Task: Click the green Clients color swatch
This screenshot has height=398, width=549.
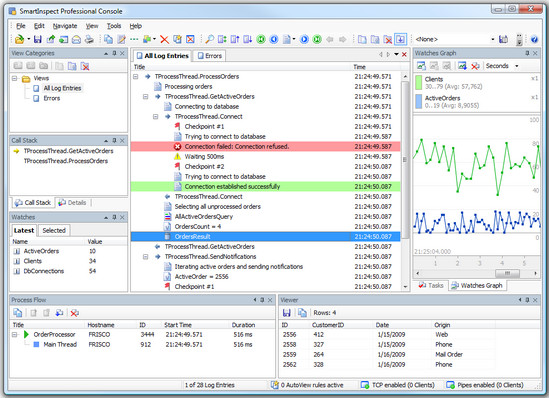Action: pos(418,83)
